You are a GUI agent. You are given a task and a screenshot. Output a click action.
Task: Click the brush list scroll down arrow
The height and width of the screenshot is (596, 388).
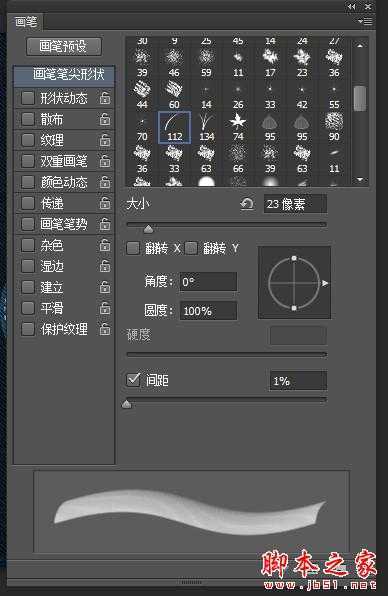point(360,179)
